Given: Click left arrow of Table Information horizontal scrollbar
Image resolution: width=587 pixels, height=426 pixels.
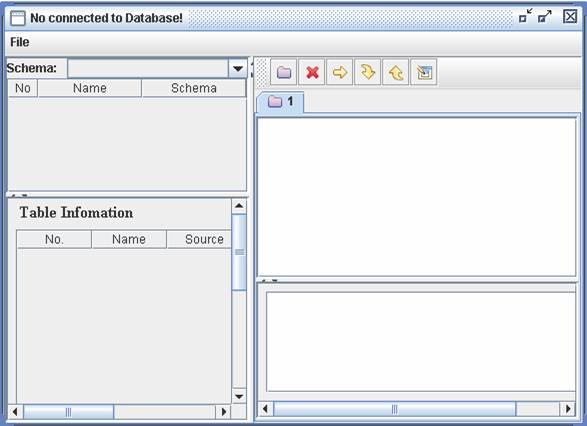Looking at the screenshot, I should [x=15, y=412].
